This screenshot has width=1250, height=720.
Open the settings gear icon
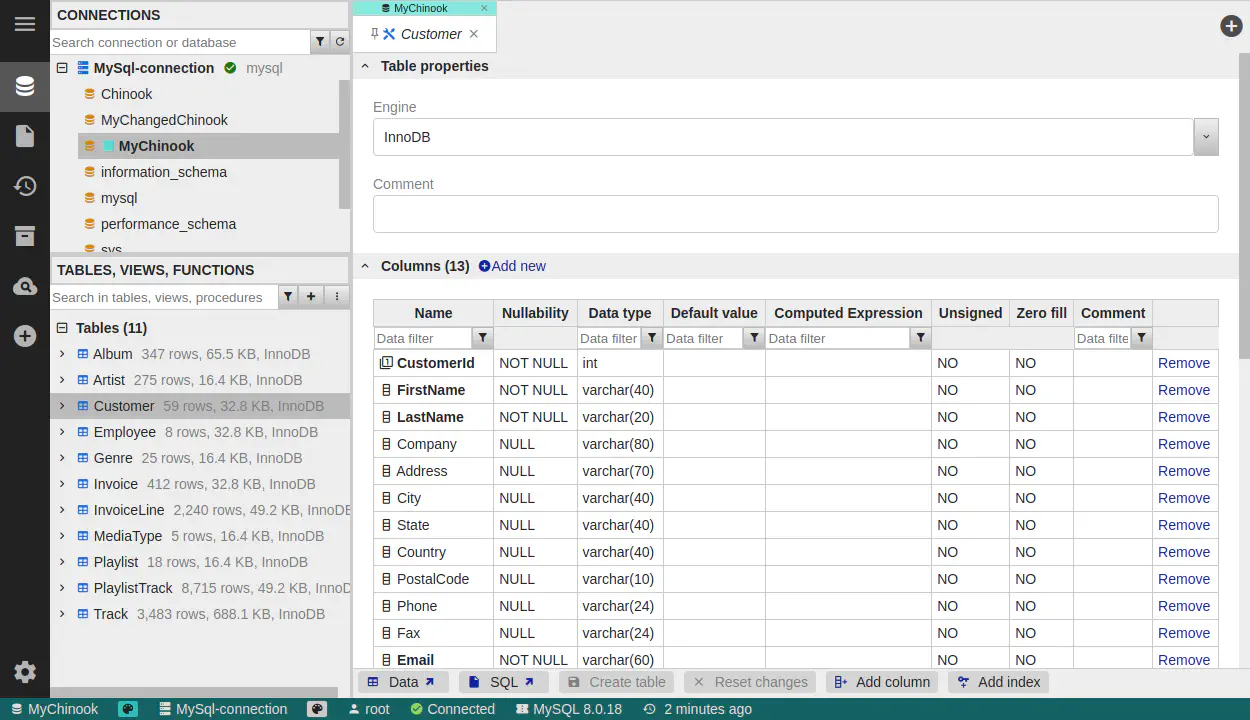(x=25, y=672)
